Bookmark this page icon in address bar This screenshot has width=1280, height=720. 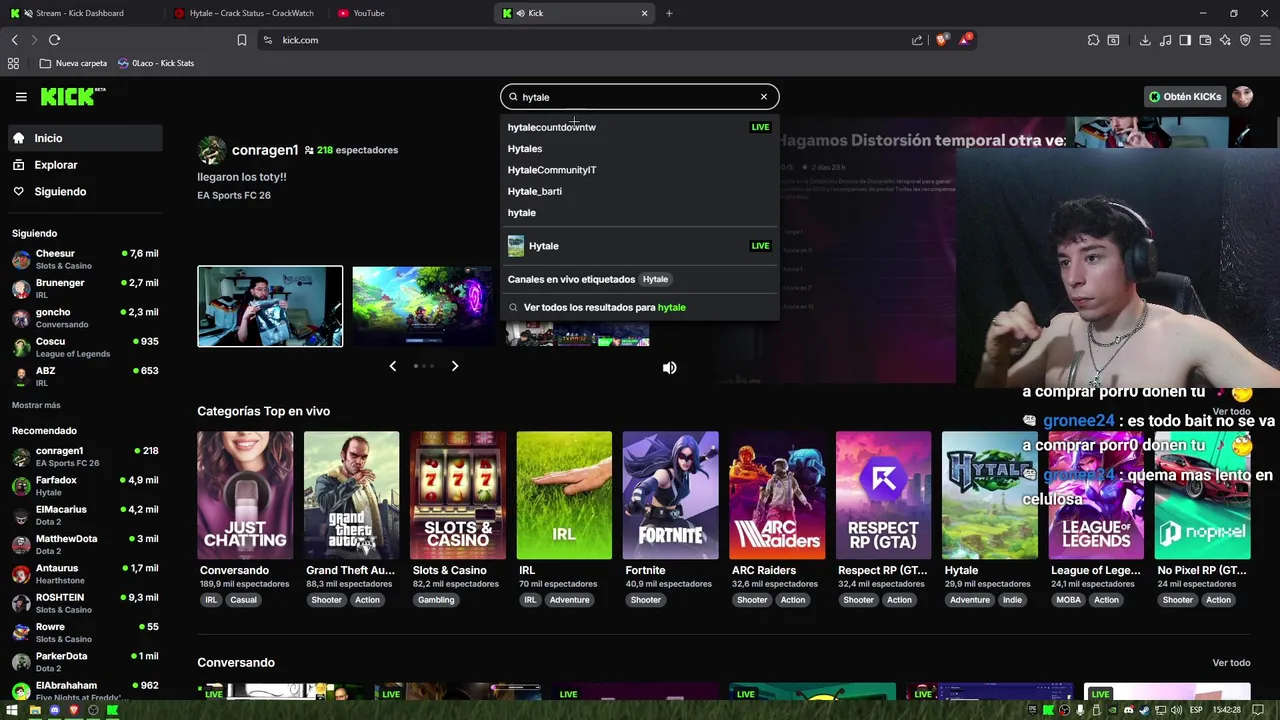[x=242, y=40]
